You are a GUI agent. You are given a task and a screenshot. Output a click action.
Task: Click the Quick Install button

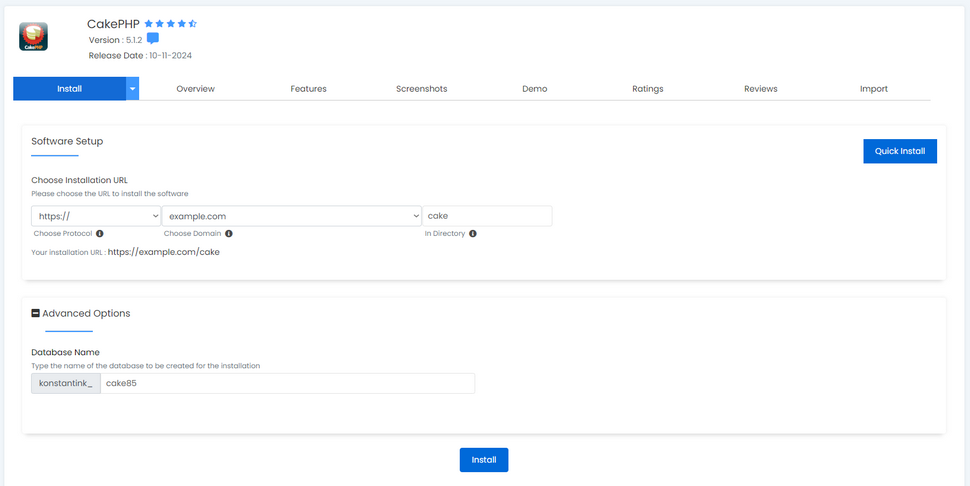[x=900, y=151]
